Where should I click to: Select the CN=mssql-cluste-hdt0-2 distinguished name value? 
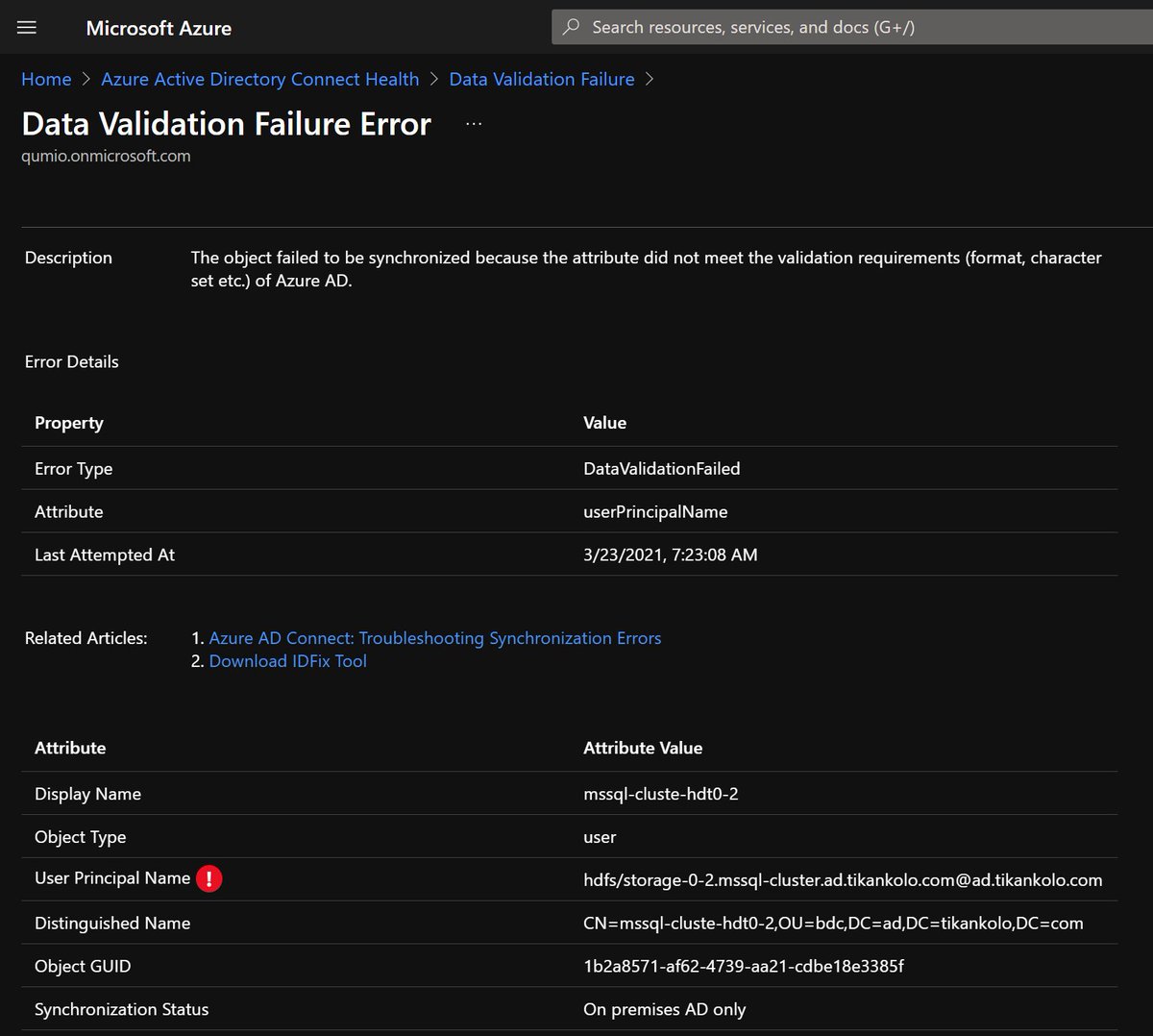click(833, 923)
